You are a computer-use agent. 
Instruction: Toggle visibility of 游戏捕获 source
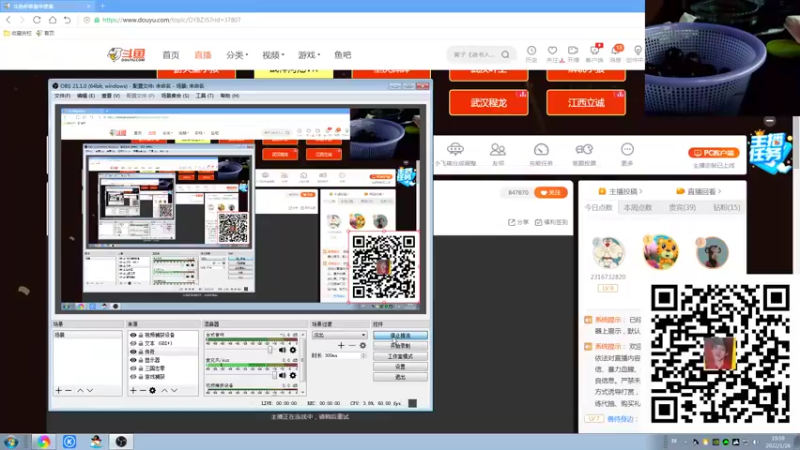tap(133, 377)
